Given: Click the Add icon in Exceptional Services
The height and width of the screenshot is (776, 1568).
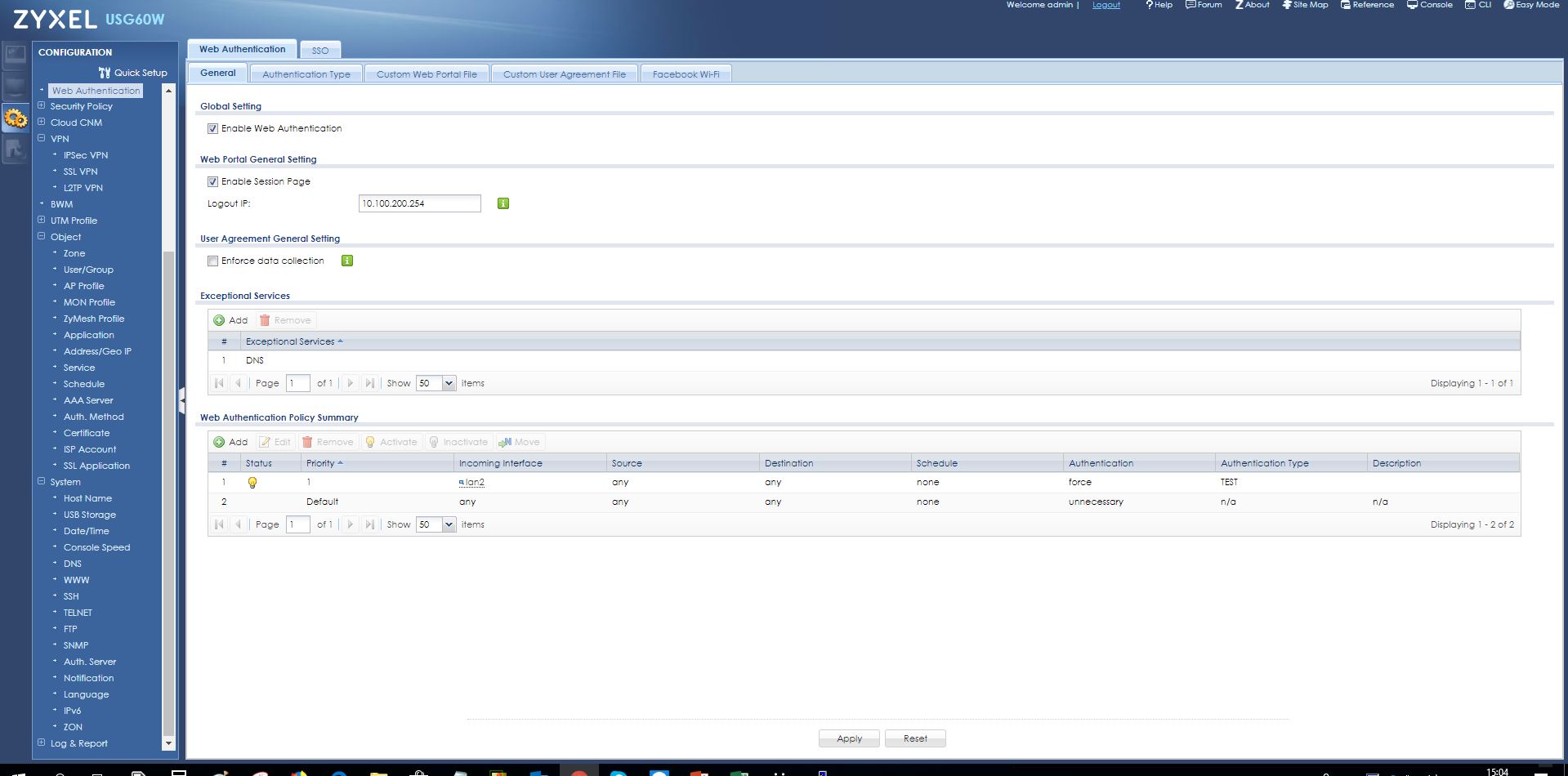Looking at the screenshot, I should click(x=219, y=320).
